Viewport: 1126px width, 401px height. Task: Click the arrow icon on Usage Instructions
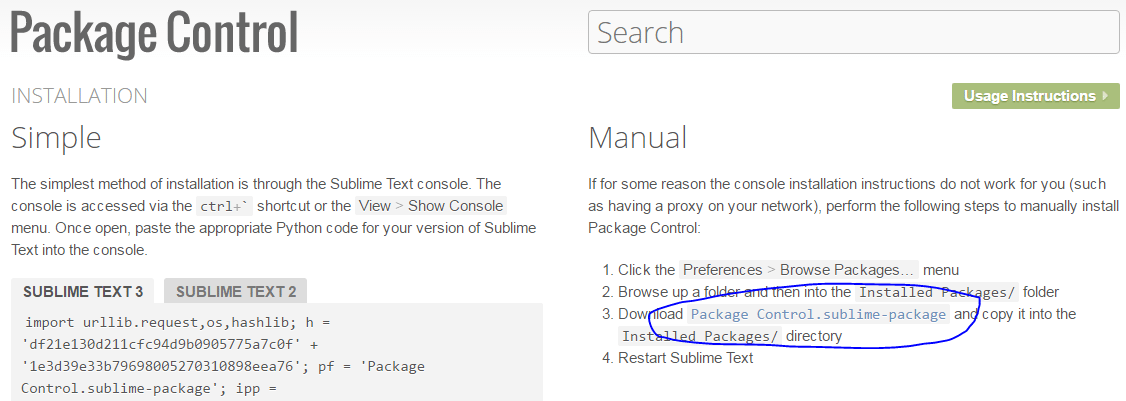click(1105, 96)
